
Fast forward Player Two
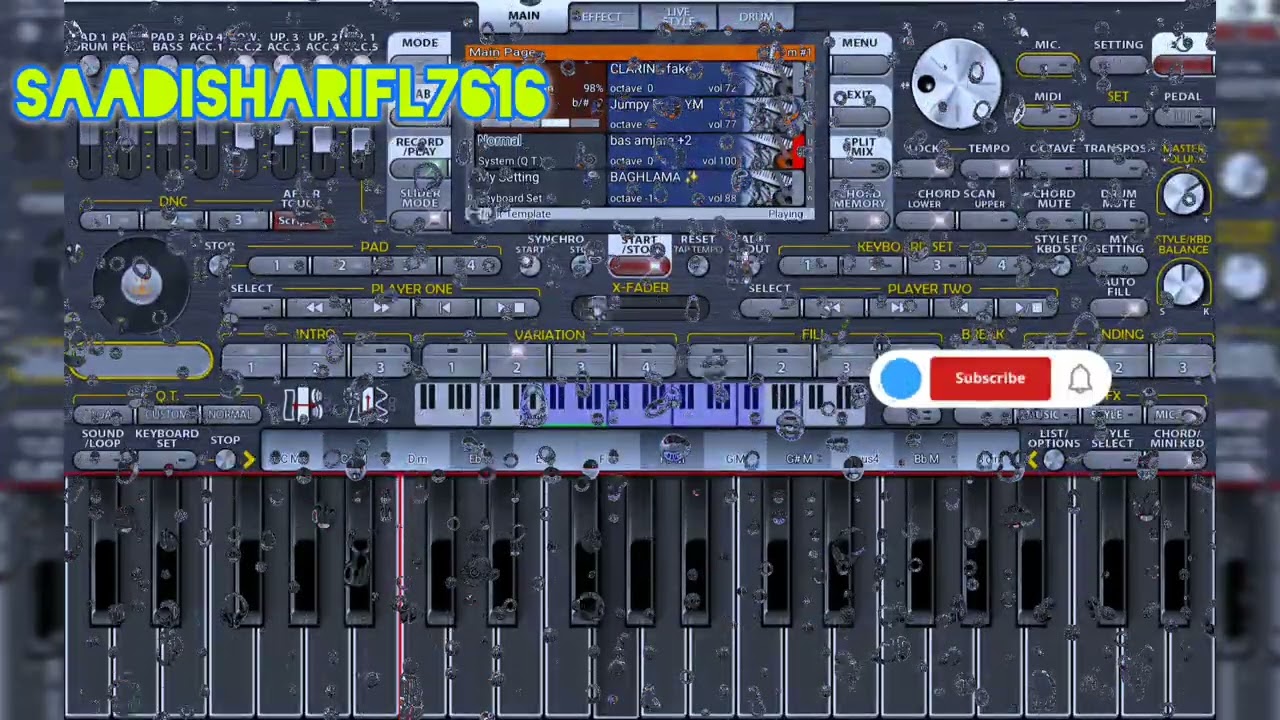(897, 308)
